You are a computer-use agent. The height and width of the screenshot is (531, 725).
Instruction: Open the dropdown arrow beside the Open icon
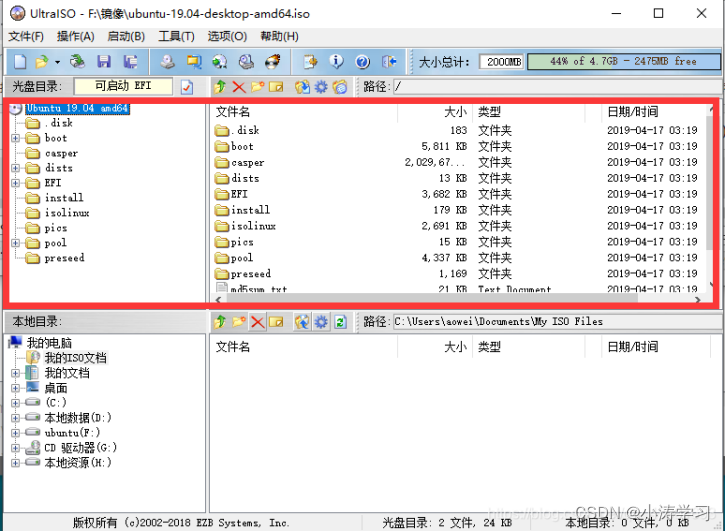click(x=57, y=62)
